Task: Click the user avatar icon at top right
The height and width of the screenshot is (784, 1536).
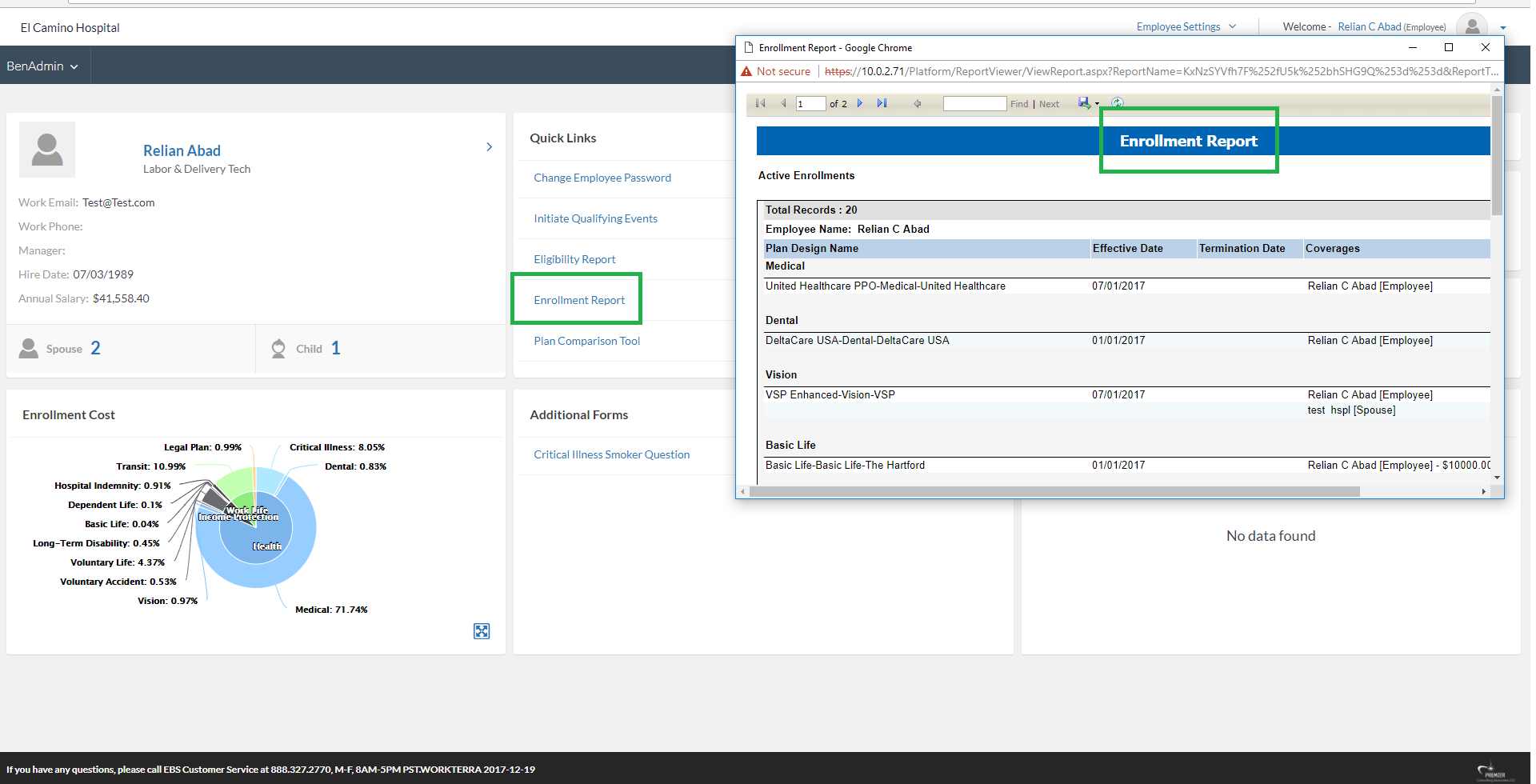Action: pos(1471,26)
